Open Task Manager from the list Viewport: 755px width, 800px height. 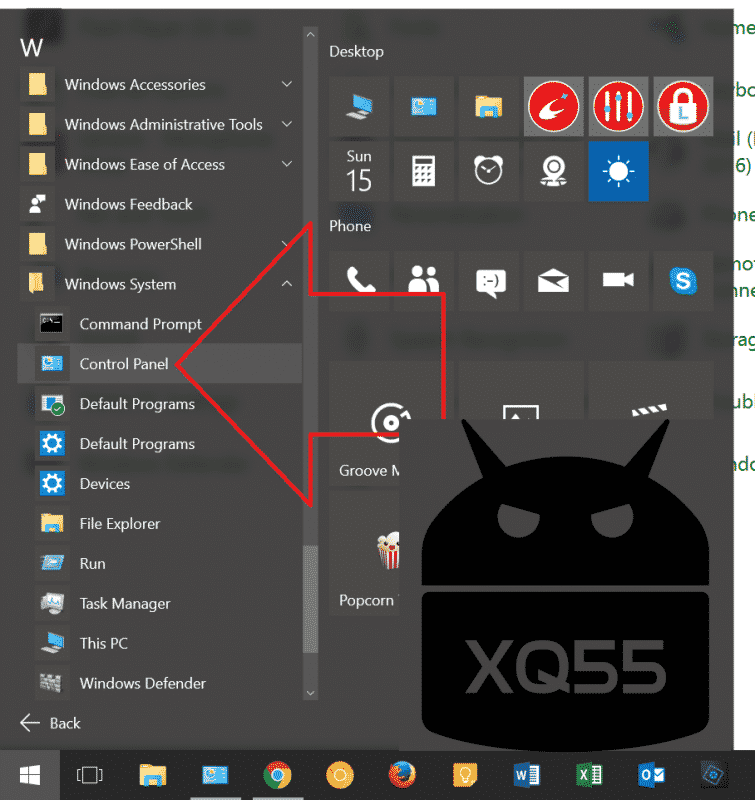point(125,604)
